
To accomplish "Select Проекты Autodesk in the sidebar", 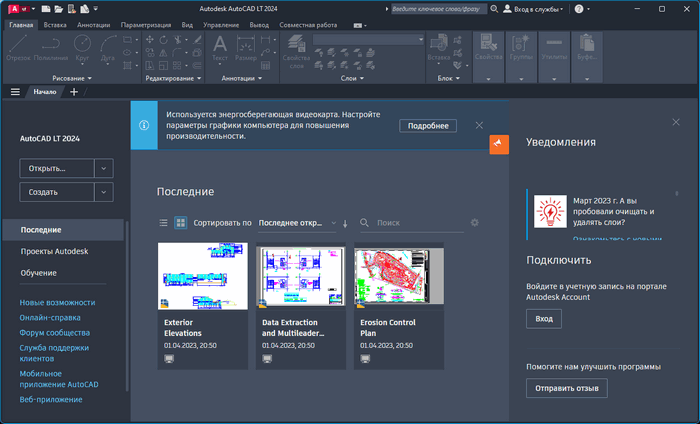I will [x=54, y=251].
